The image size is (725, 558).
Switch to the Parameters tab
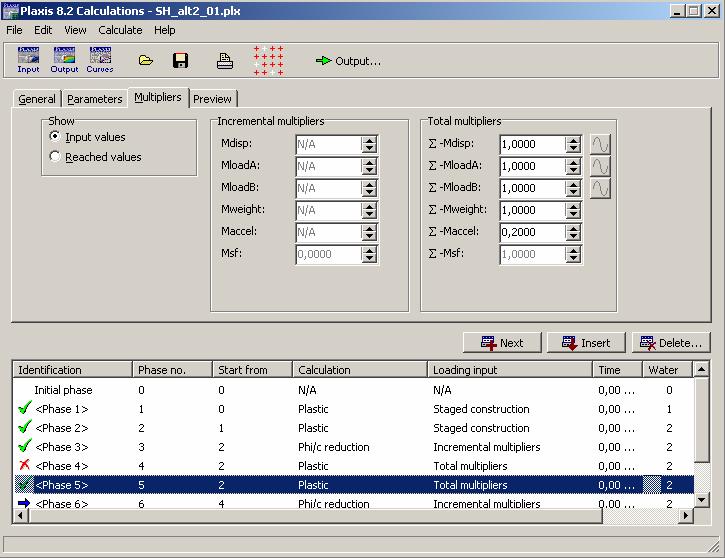pyautogui.click(x=94, y=99)
